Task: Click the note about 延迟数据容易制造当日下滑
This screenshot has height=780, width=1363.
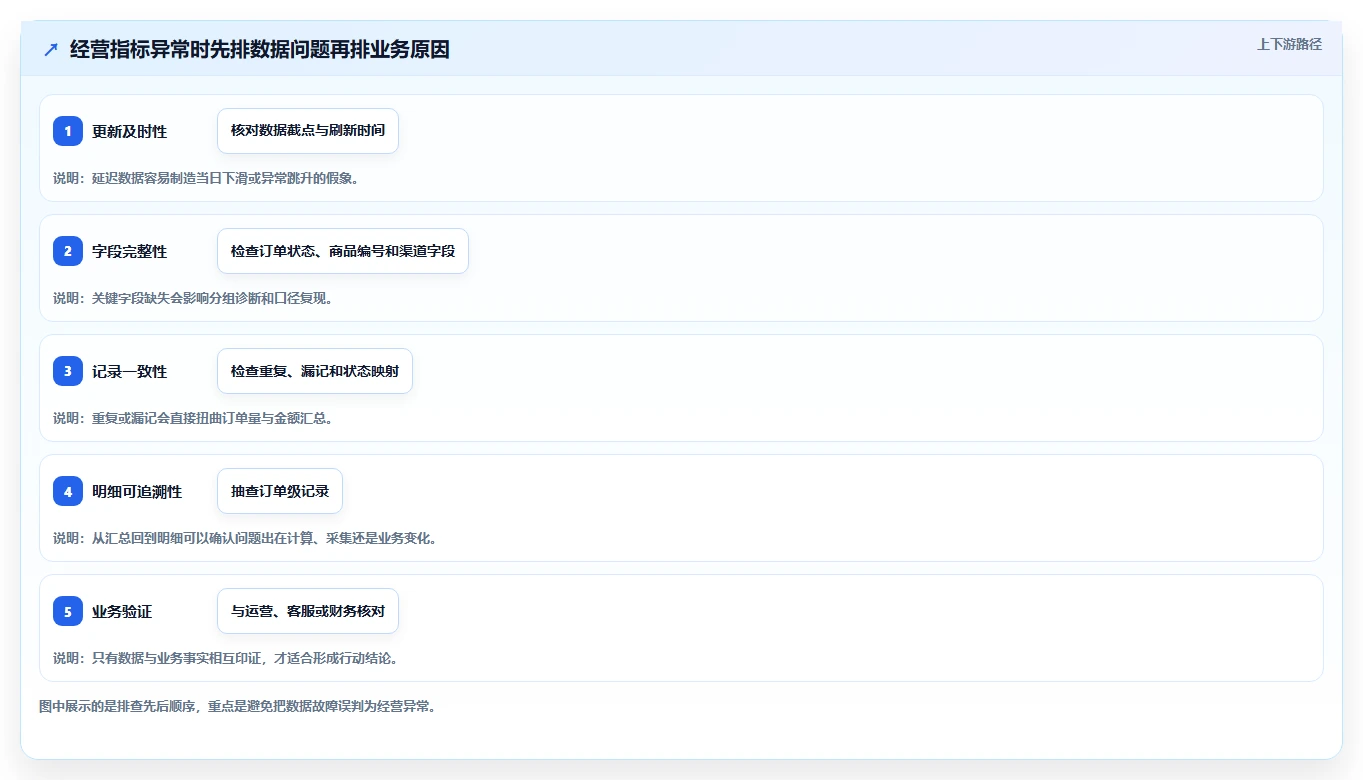Action: pyautogui.click(x=206, y=178)
